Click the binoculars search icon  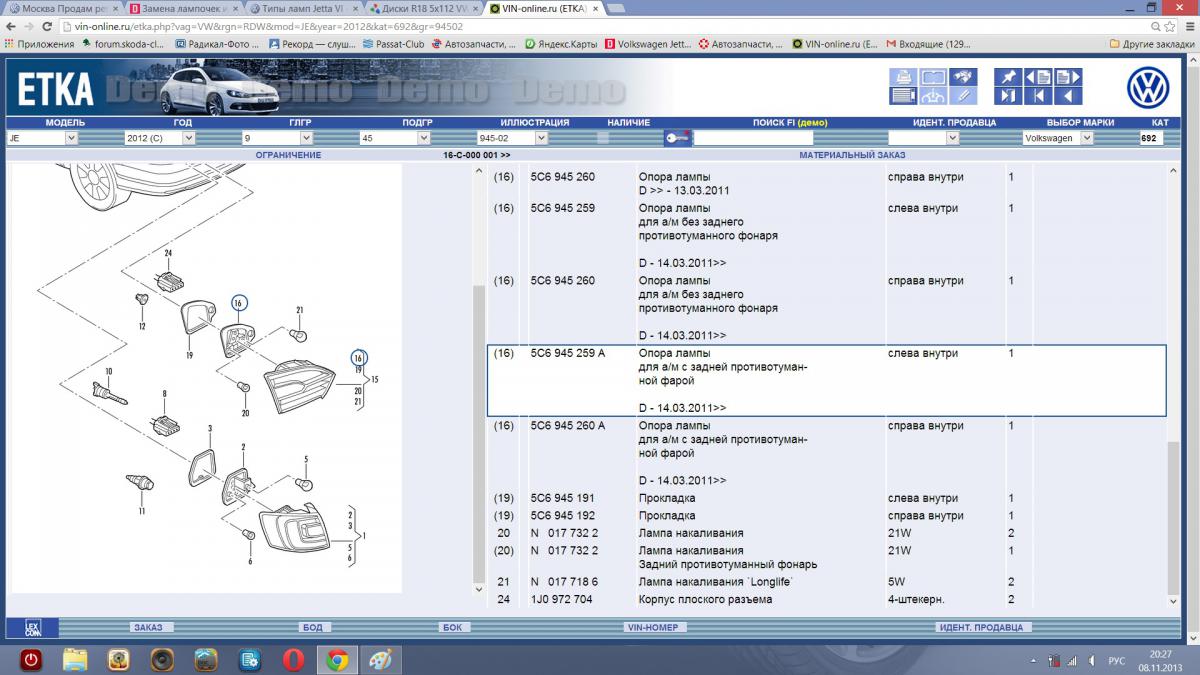tap(962, 77)
